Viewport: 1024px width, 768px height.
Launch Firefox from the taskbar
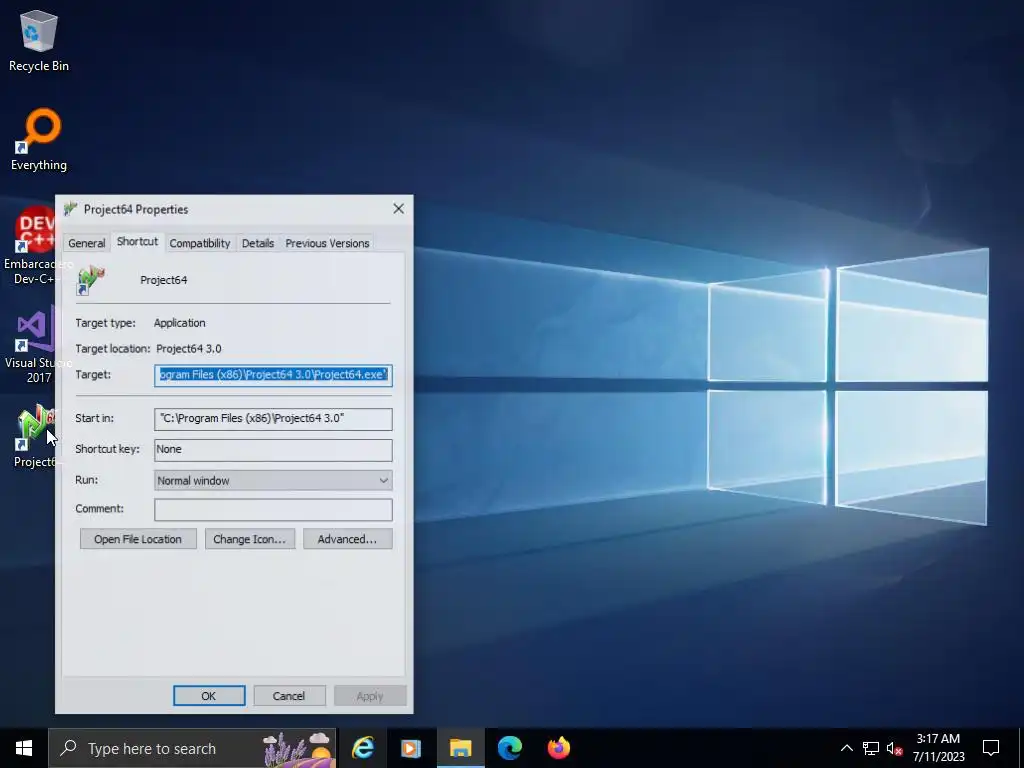558,748
